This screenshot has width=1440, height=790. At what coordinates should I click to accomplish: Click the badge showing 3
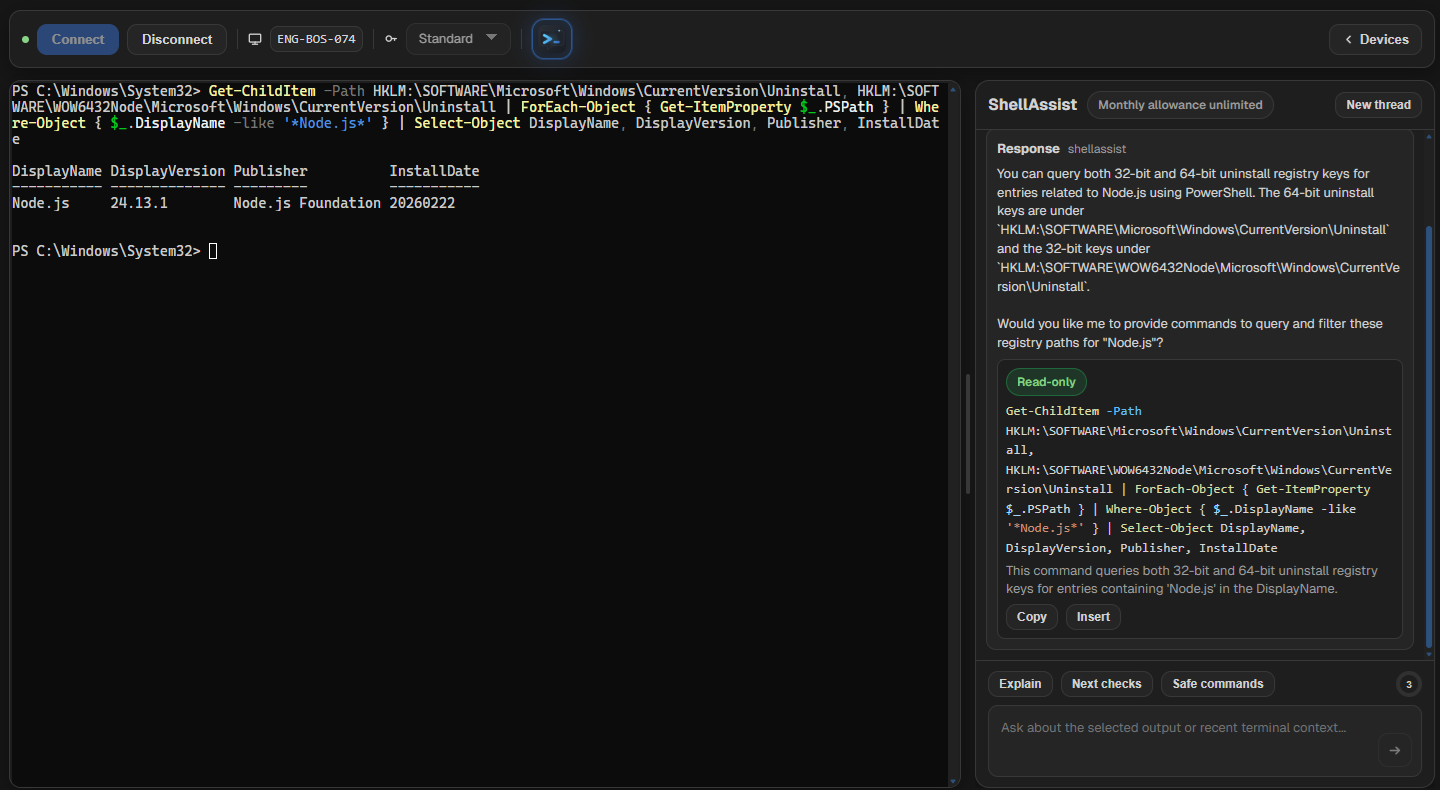[1409, 684]
